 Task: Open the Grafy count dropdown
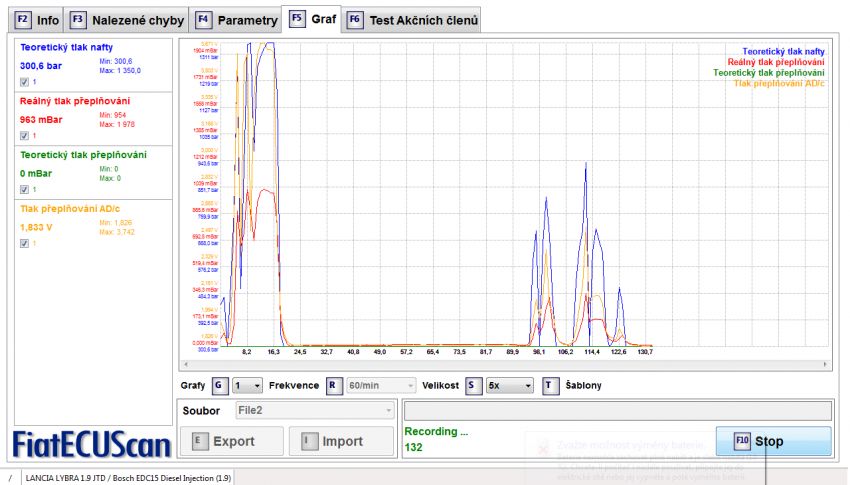pos(247,385)
